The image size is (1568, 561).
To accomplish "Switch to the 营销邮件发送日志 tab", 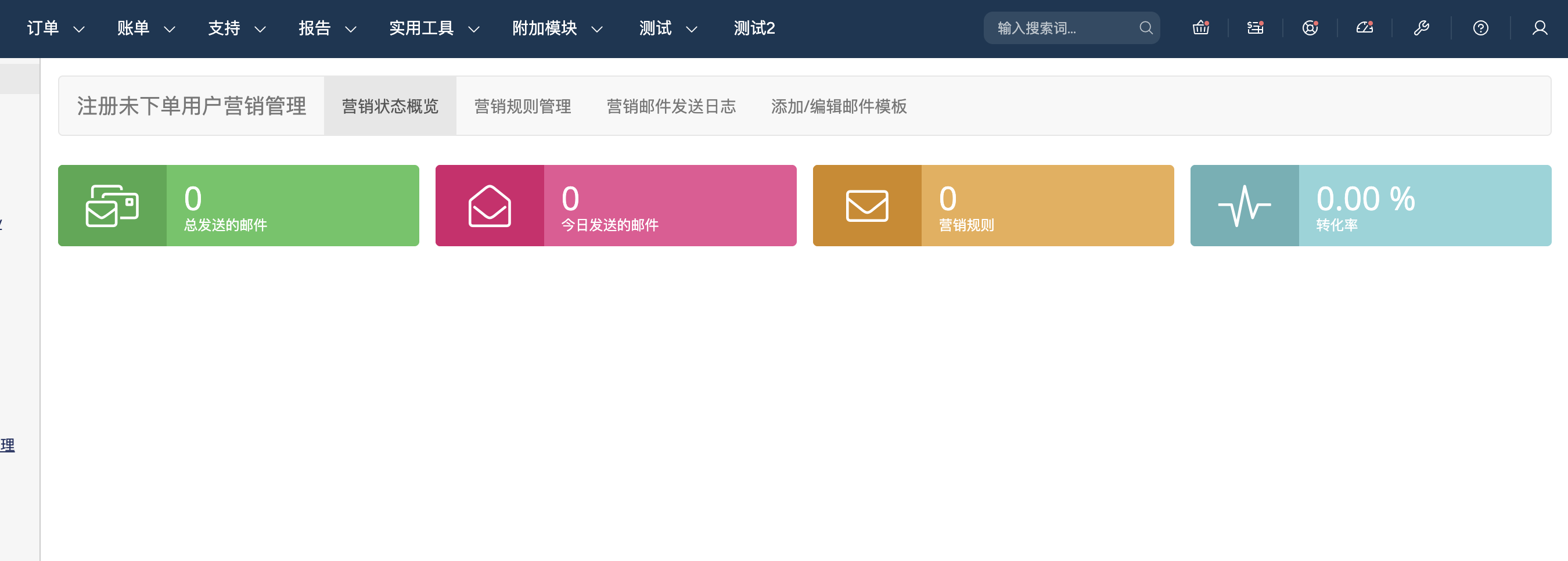I will (671, 106).
